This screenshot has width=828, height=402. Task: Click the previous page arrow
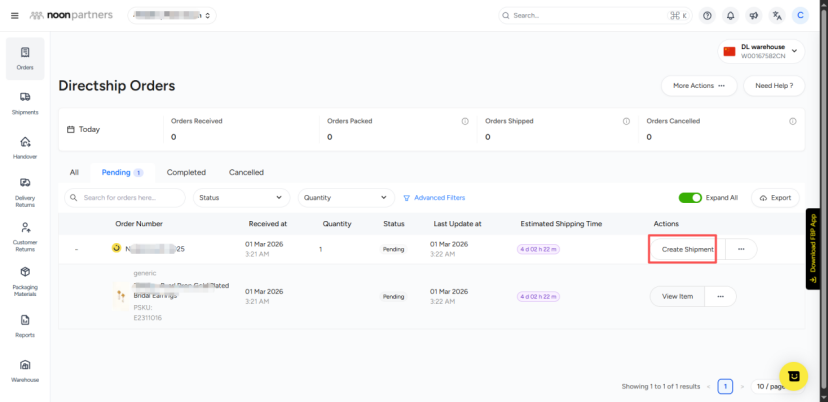(x=708, y=387)
